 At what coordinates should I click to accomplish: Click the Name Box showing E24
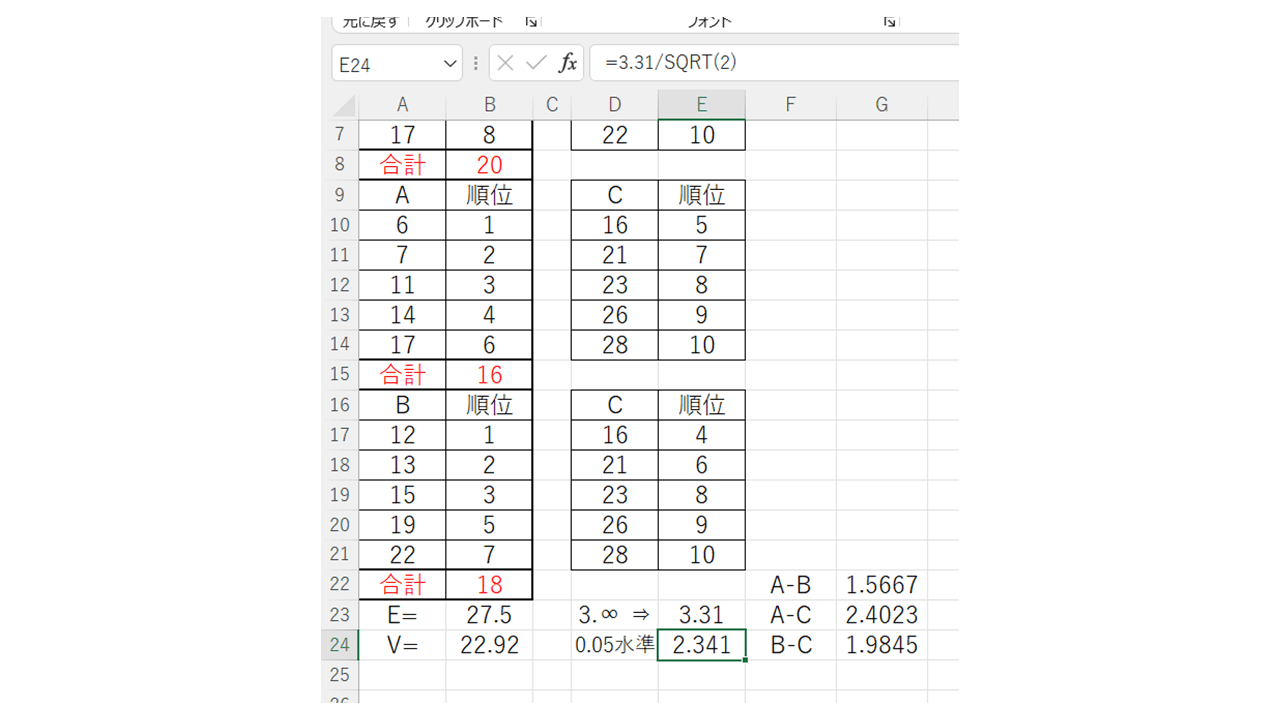click(x=385, y=64)
